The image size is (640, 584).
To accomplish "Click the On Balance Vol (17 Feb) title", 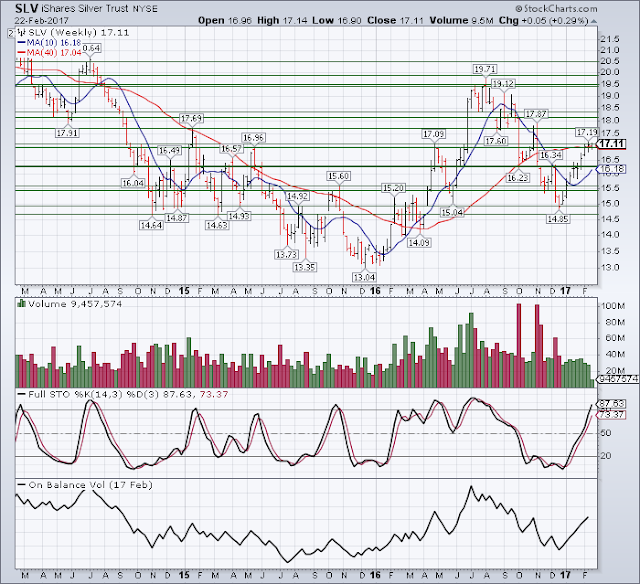I will point(90,485).
